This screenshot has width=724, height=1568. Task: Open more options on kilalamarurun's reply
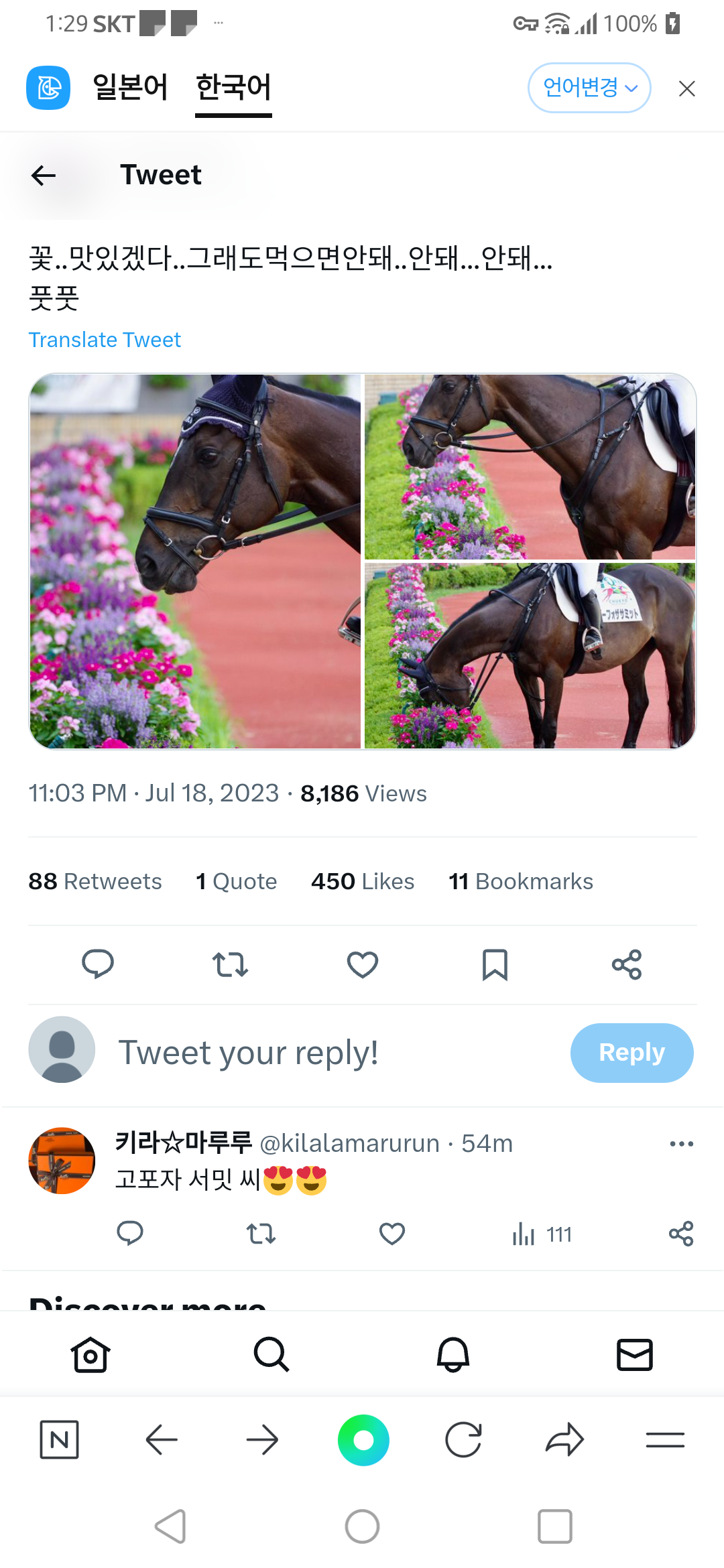coord(681,1144)
